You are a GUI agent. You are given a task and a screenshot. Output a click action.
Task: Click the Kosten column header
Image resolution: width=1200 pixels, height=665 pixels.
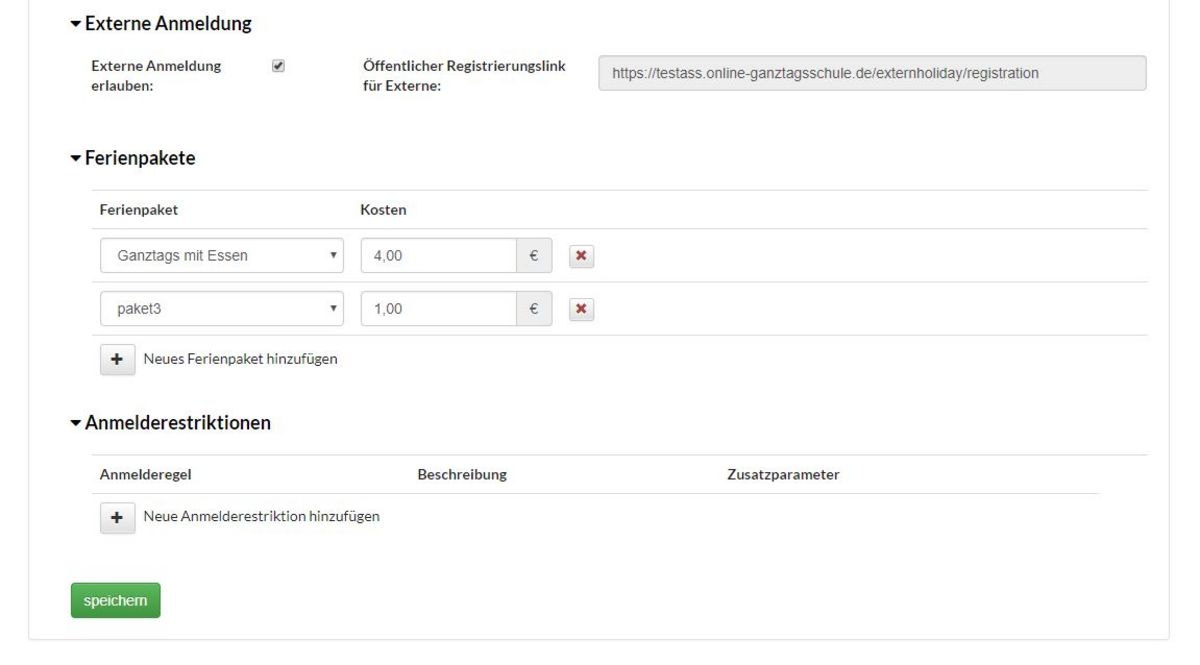coord(383,210)
